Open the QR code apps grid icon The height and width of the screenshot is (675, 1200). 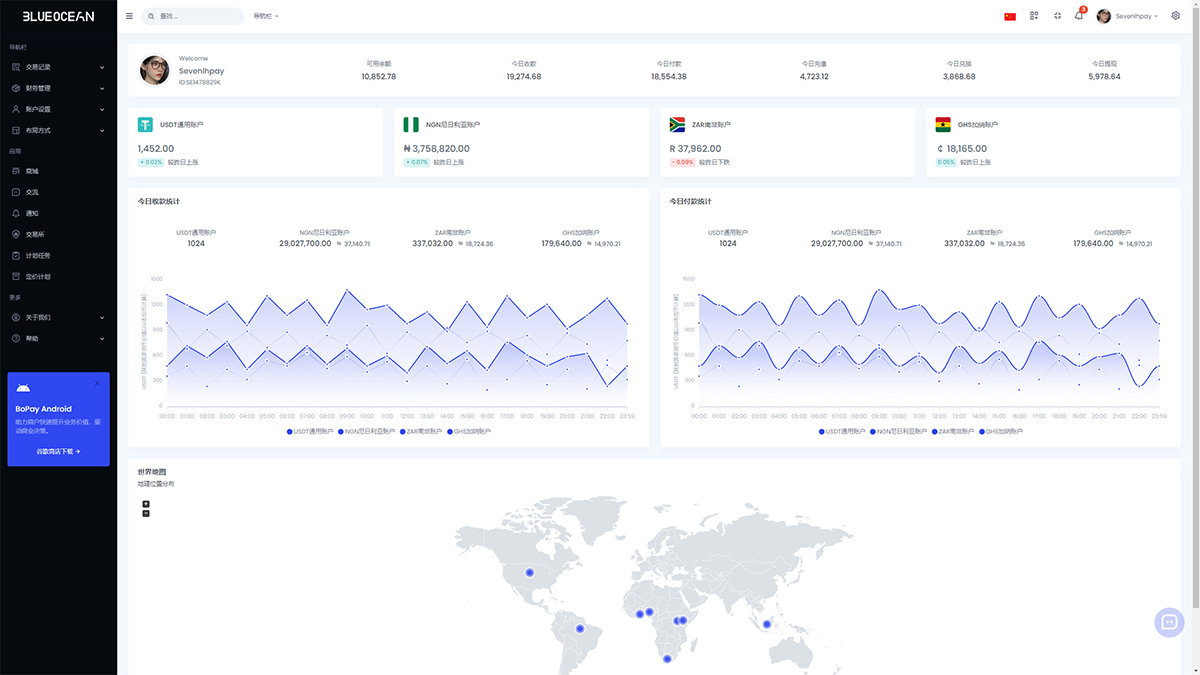(1034, 16)
